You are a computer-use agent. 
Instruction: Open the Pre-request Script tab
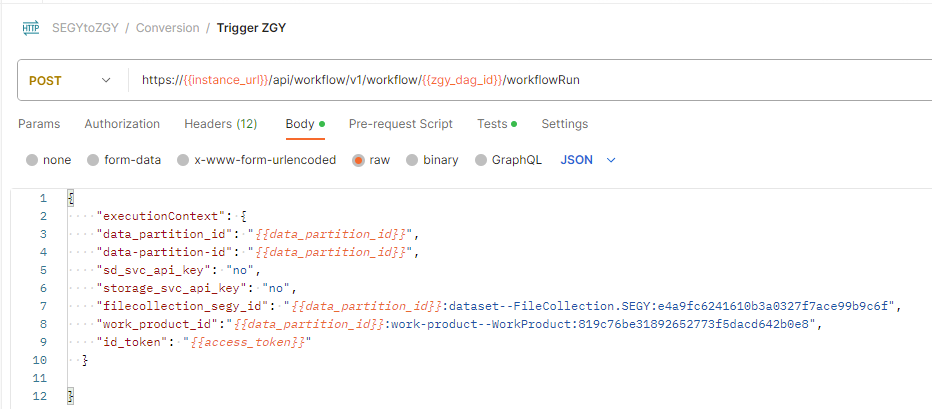click(401, 124)
